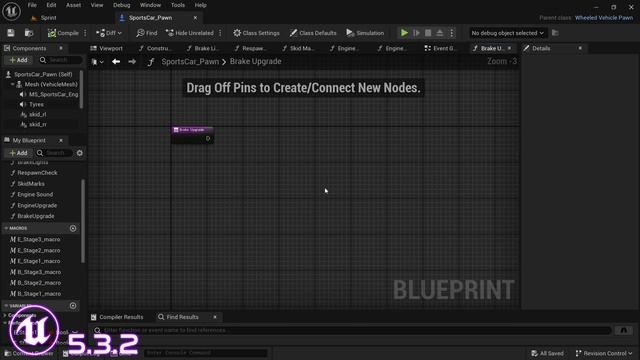Close the Brake Upgrade graph tab

click(x=509, y=48)
